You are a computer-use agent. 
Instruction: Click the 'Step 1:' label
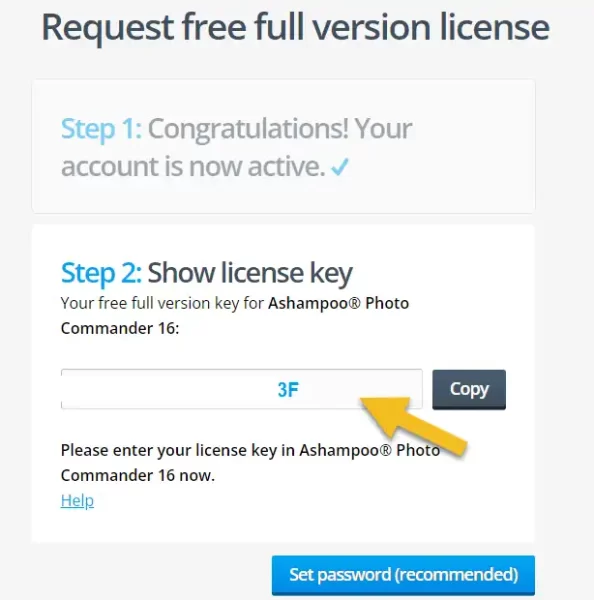101,129
